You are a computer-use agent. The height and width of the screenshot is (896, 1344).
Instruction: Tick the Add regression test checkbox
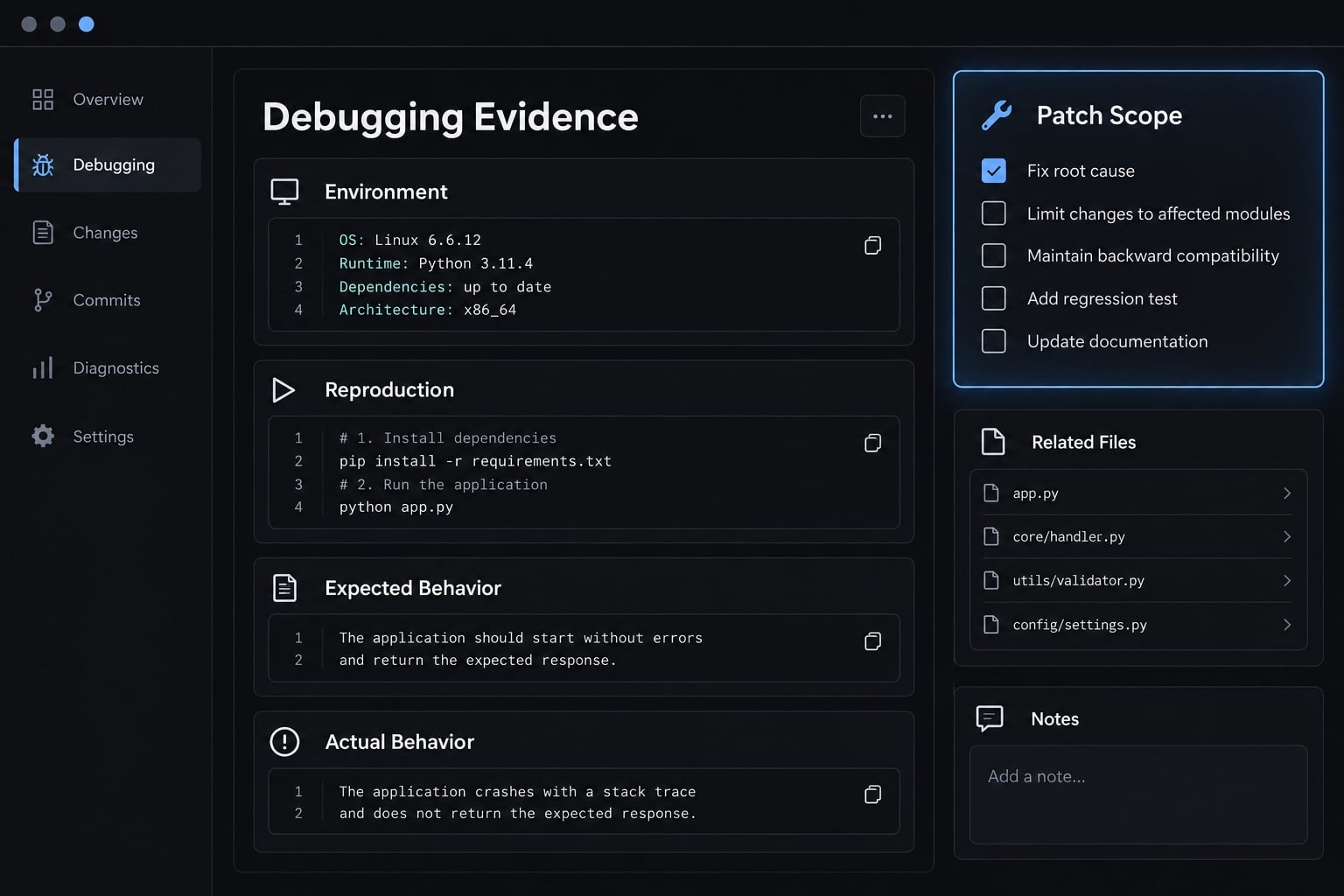994,298
